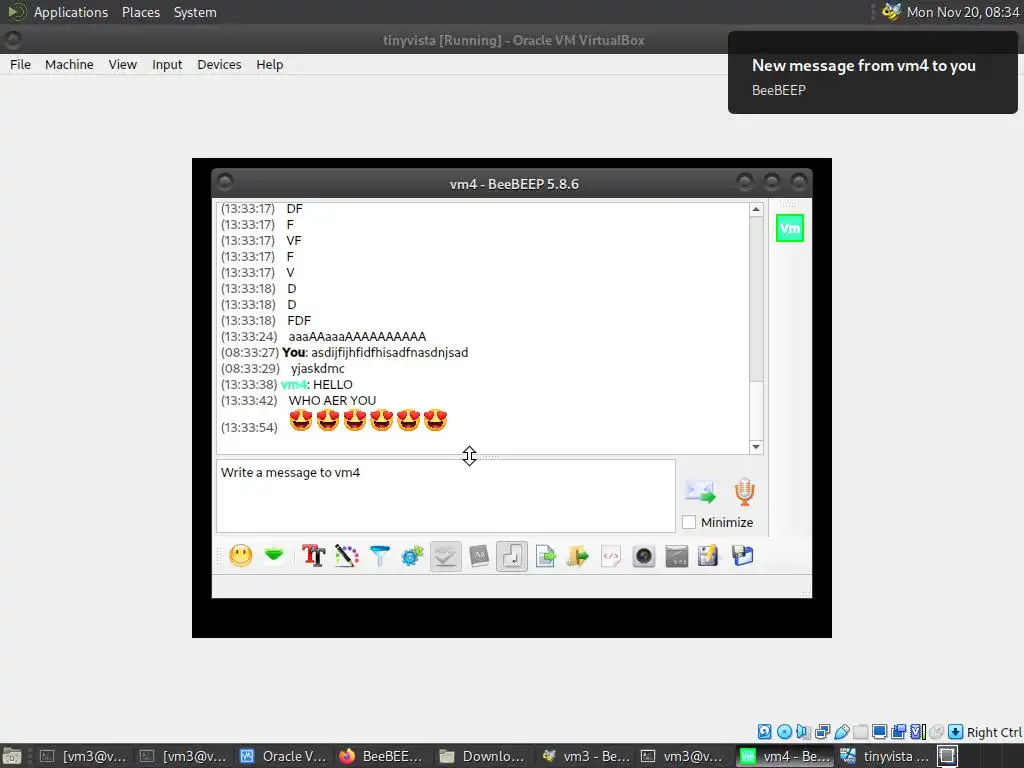Open the Places panel menu

click(141, 12)
